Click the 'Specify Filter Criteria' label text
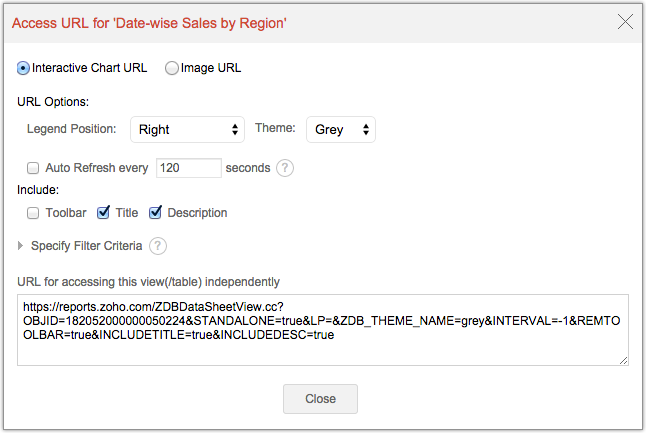The height and width of the screenshot is (433, 646). click(86, 245)
